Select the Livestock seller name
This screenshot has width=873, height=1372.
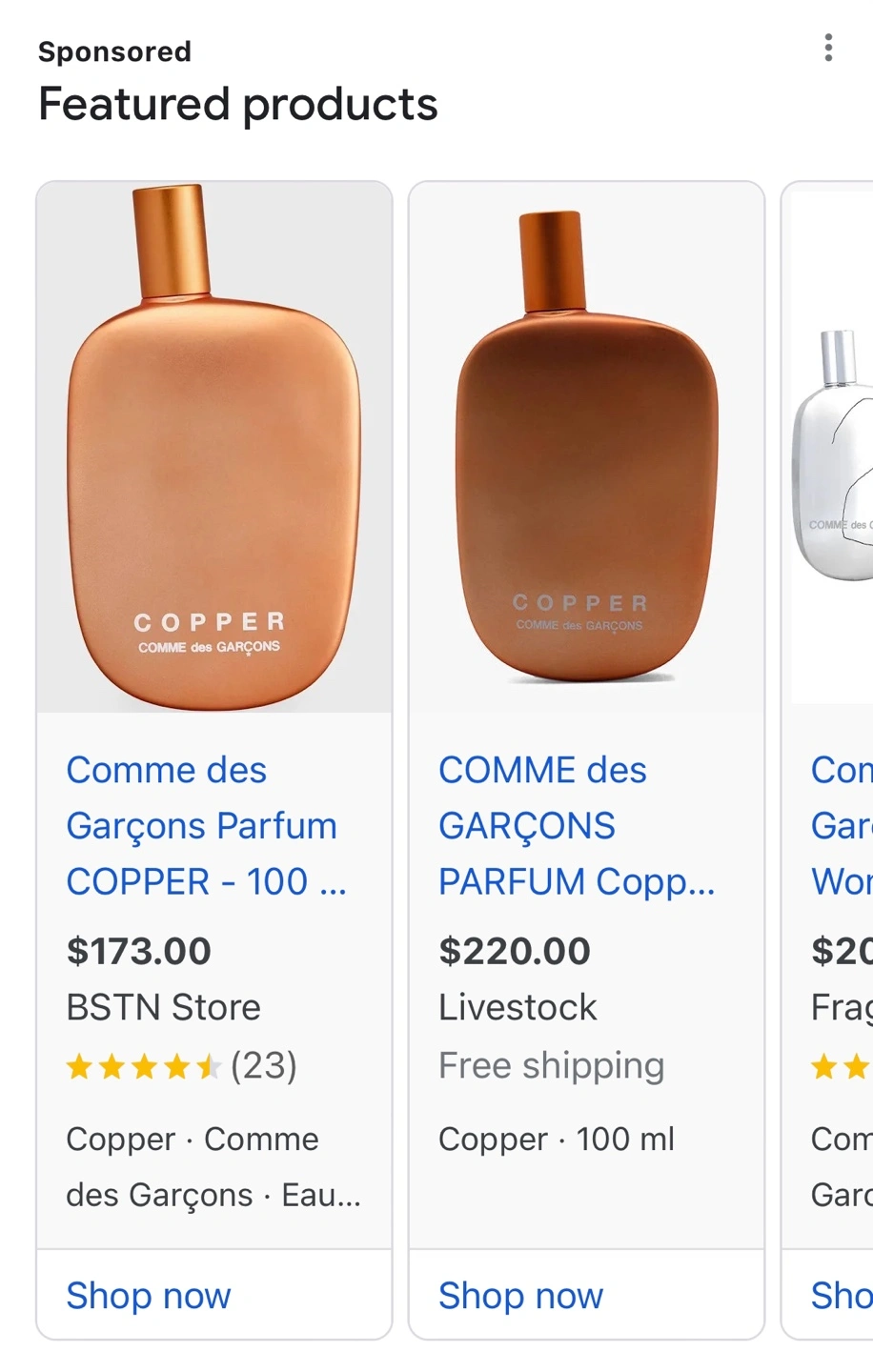click(518, 1007)
